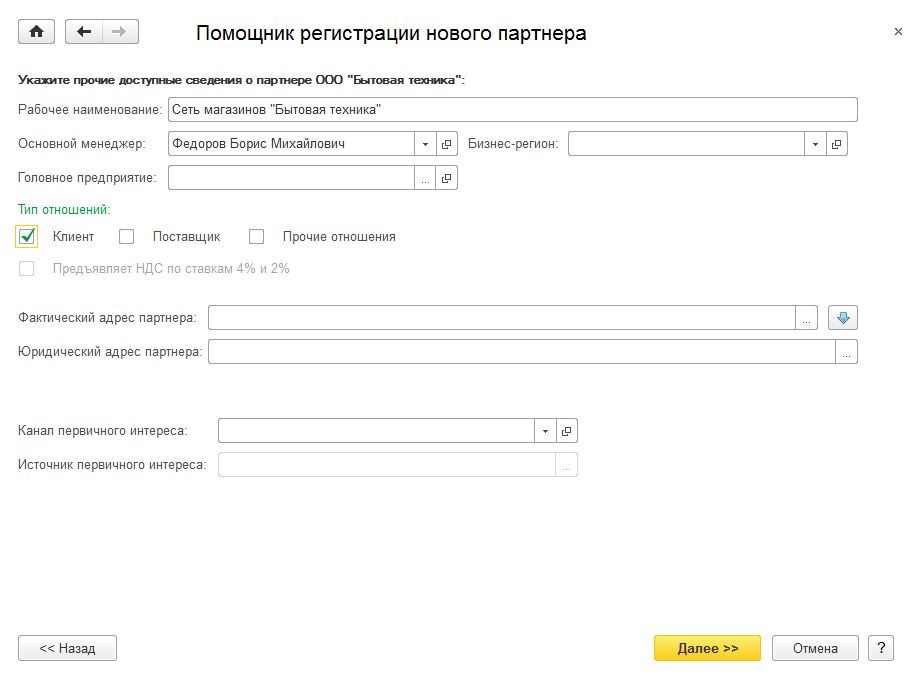Enable the Поставщик checkbox
Image resolution: width=920 pixels, height=674 pixels.
(x=126, y=236)
